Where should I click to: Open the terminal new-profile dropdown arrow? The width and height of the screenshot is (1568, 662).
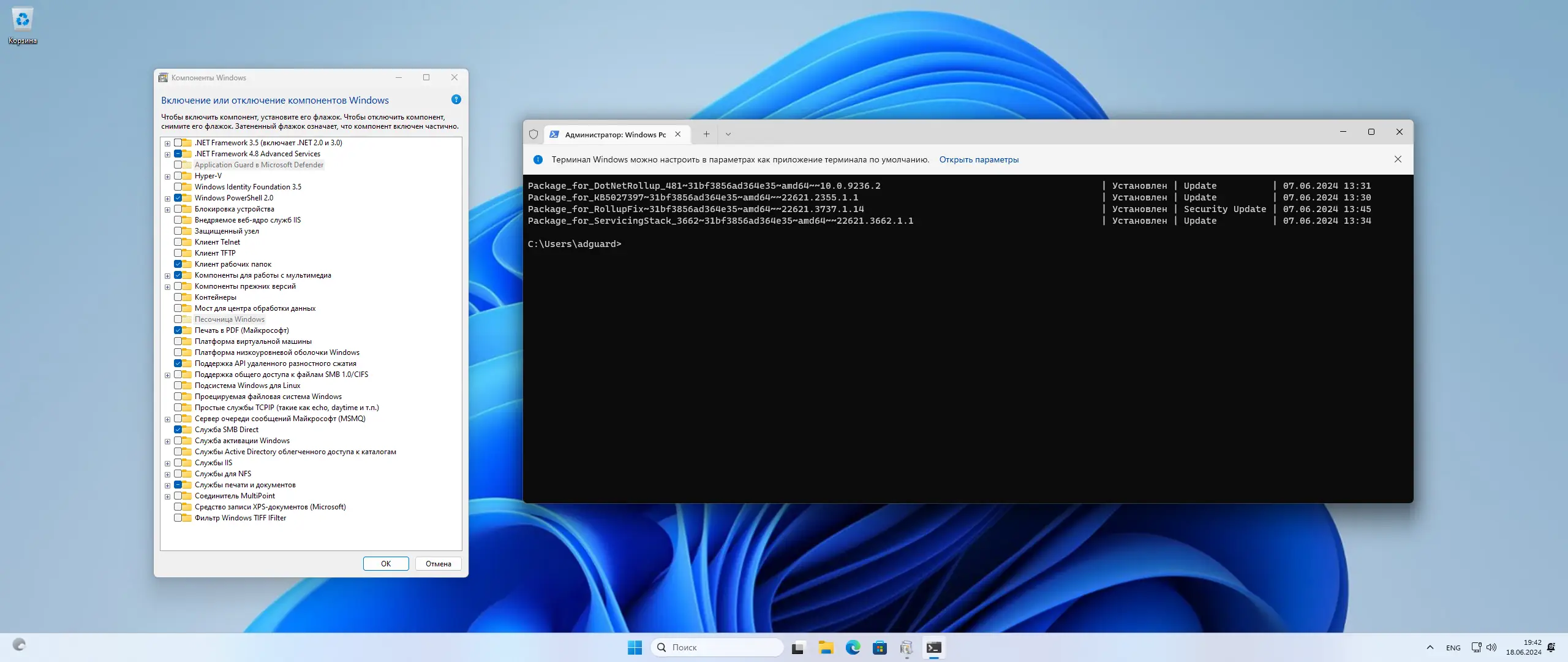(x=728, y=134)
